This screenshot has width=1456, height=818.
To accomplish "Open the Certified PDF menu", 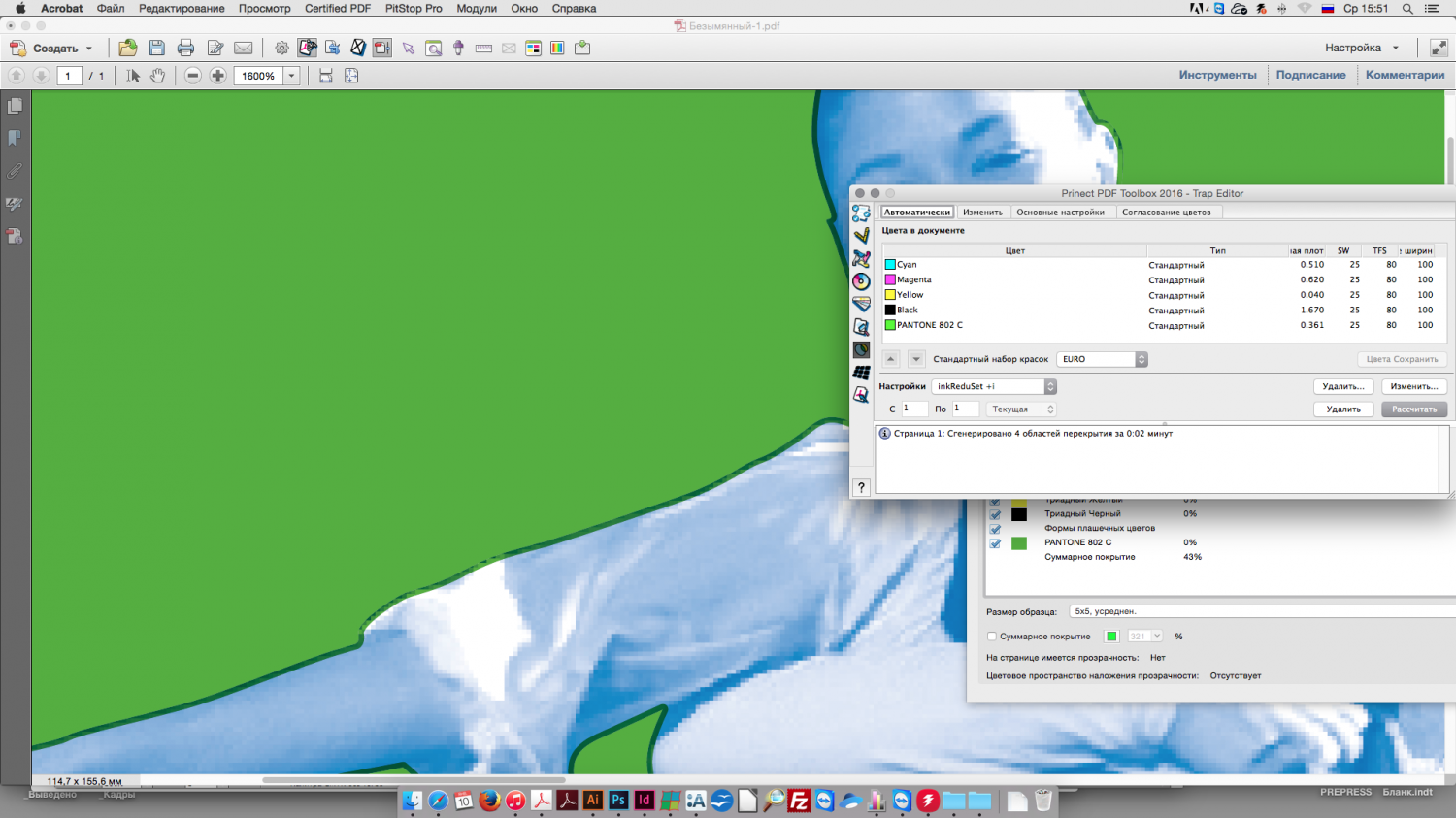I will 338,9.
